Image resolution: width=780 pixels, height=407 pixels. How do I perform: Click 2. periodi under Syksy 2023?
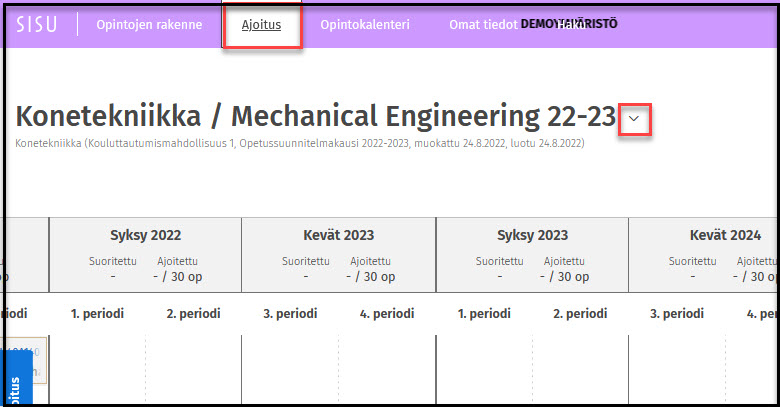[x=580, y=314]
